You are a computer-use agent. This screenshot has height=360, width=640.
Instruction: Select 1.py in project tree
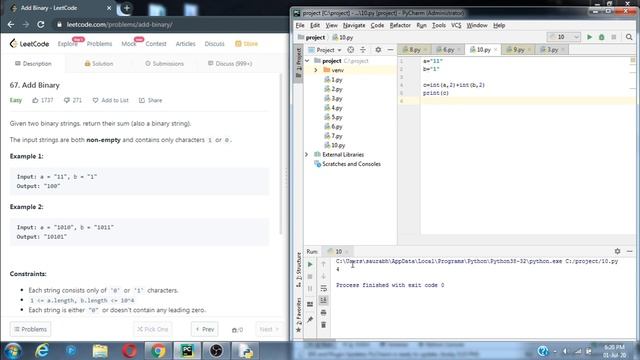333,80
